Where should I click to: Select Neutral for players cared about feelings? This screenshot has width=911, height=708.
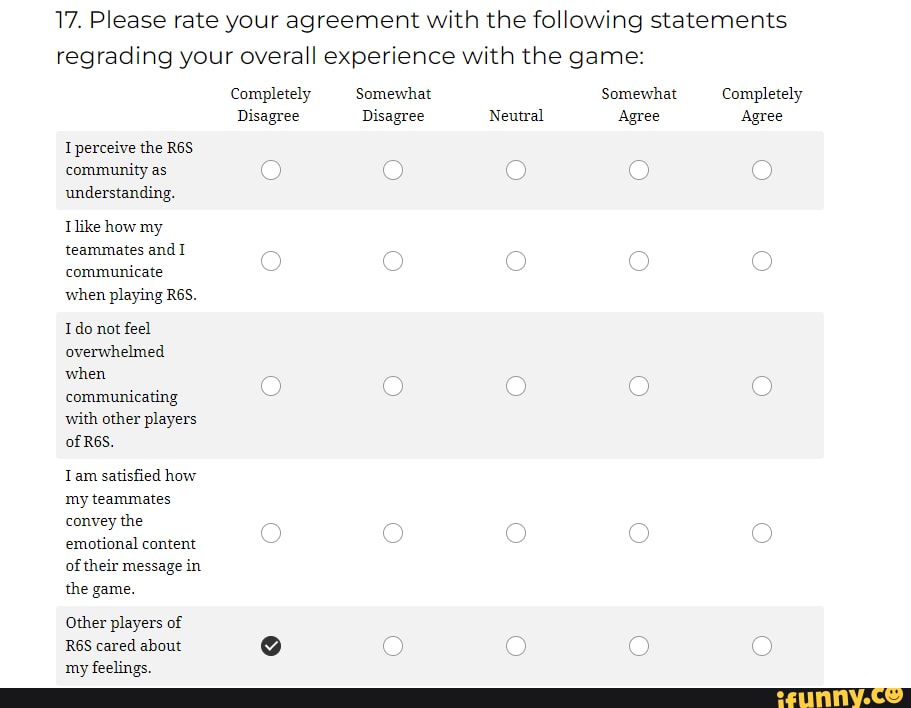click(x=516, y=646)
